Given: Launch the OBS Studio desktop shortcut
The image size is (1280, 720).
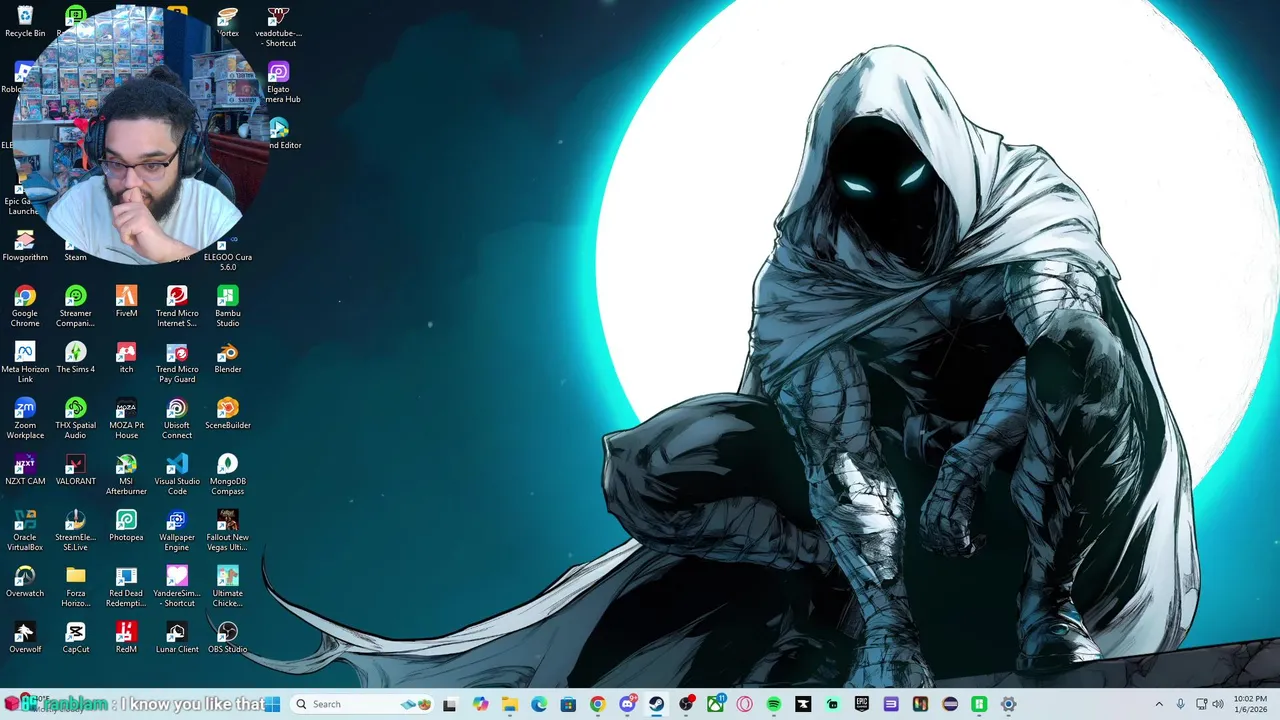Looking at the screenshot, I should [228, 638].
